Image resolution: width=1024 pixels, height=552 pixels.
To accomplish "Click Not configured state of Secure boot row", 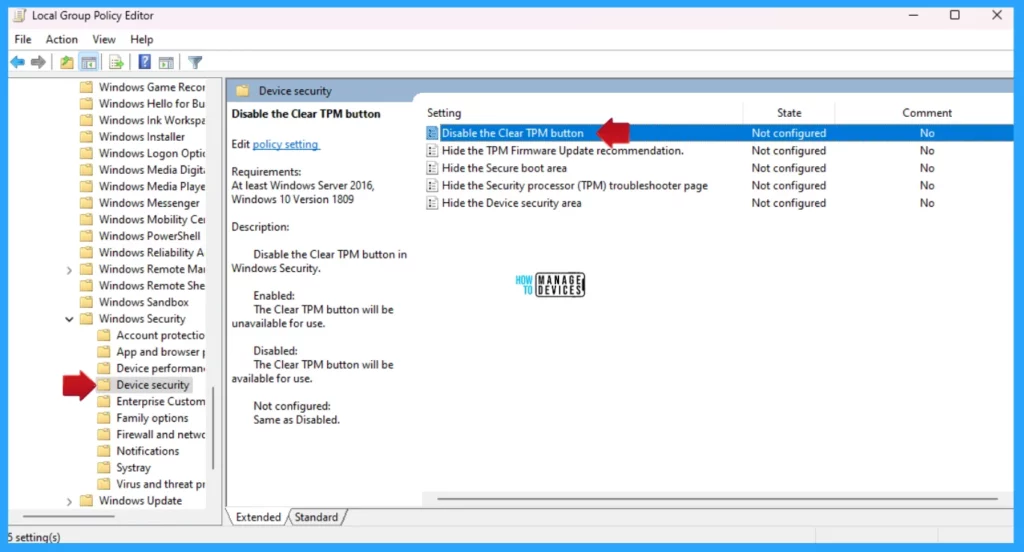I will [x=788, y=168].
